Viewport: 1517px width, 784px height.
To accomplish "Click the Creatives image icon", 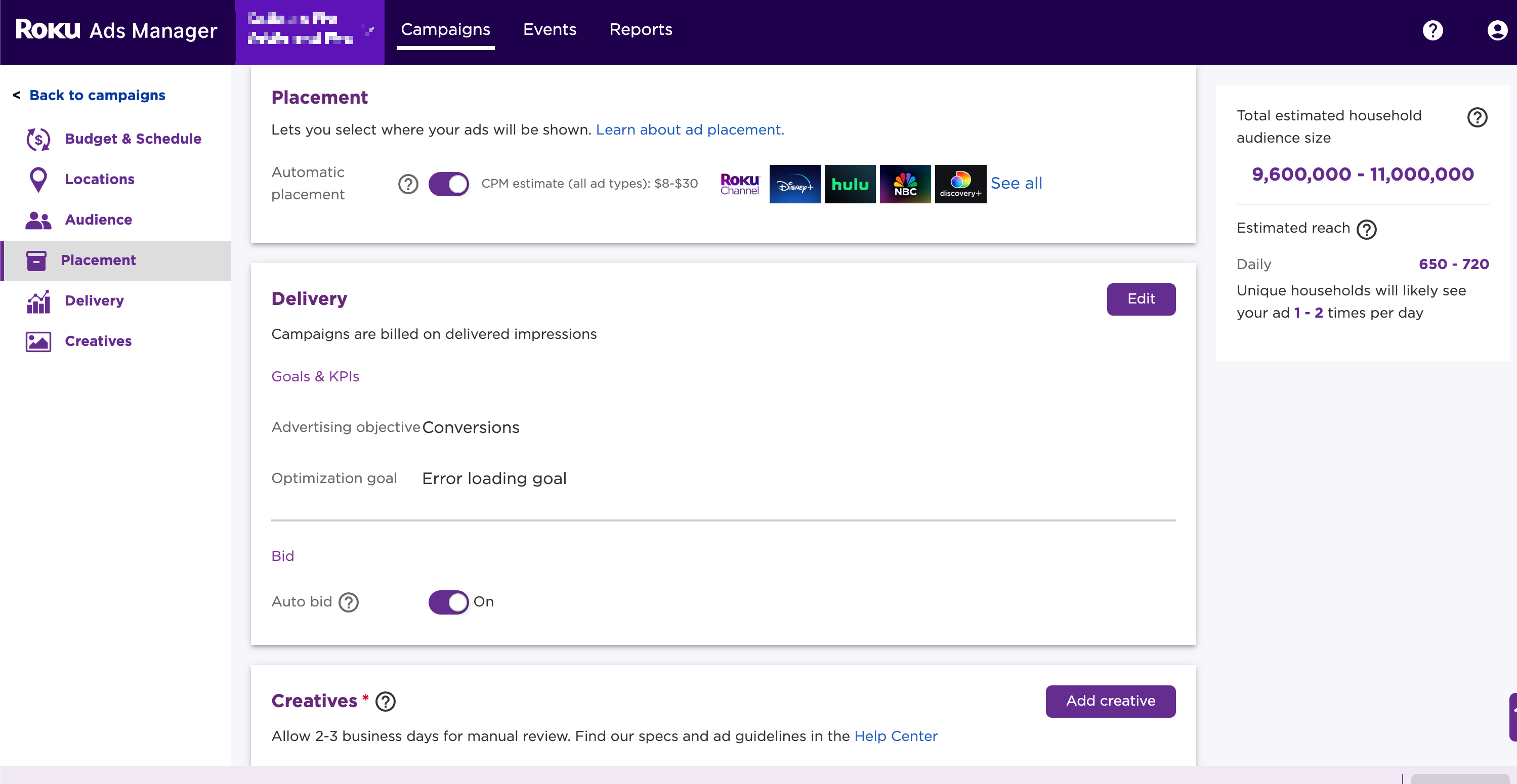I will [x=38, y=342].
